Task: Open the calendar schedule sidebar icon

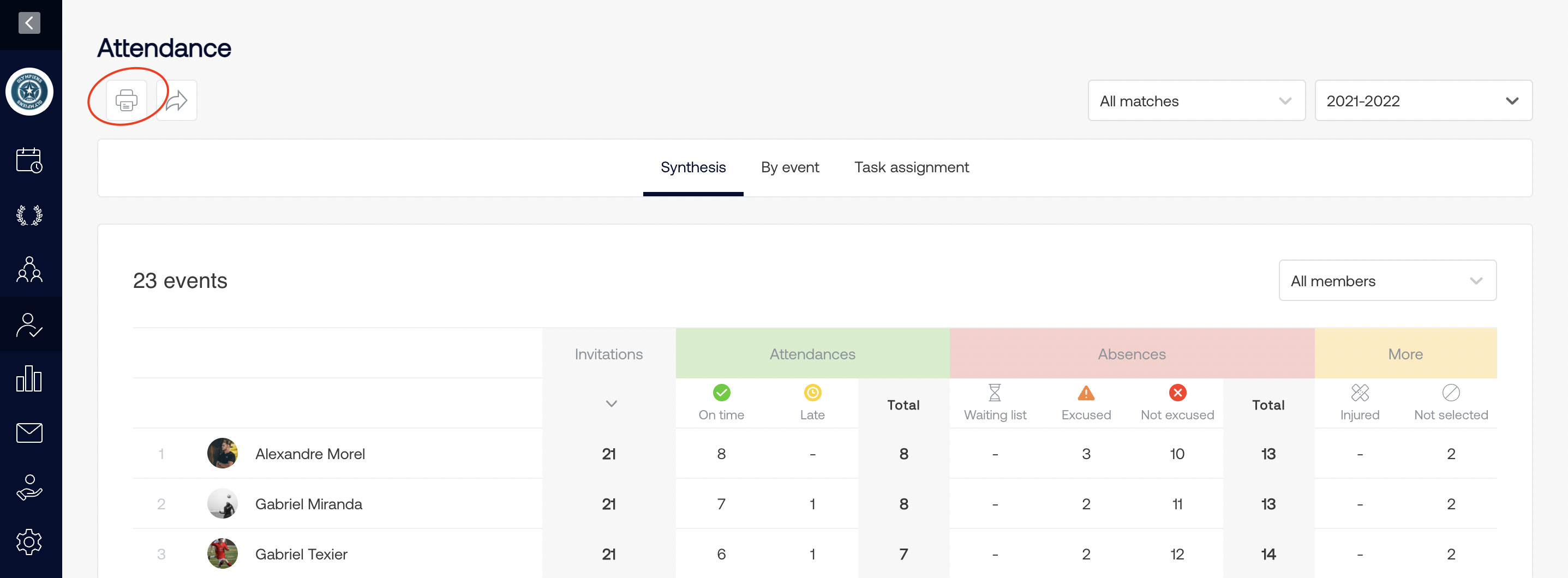Action: (29, 161)
